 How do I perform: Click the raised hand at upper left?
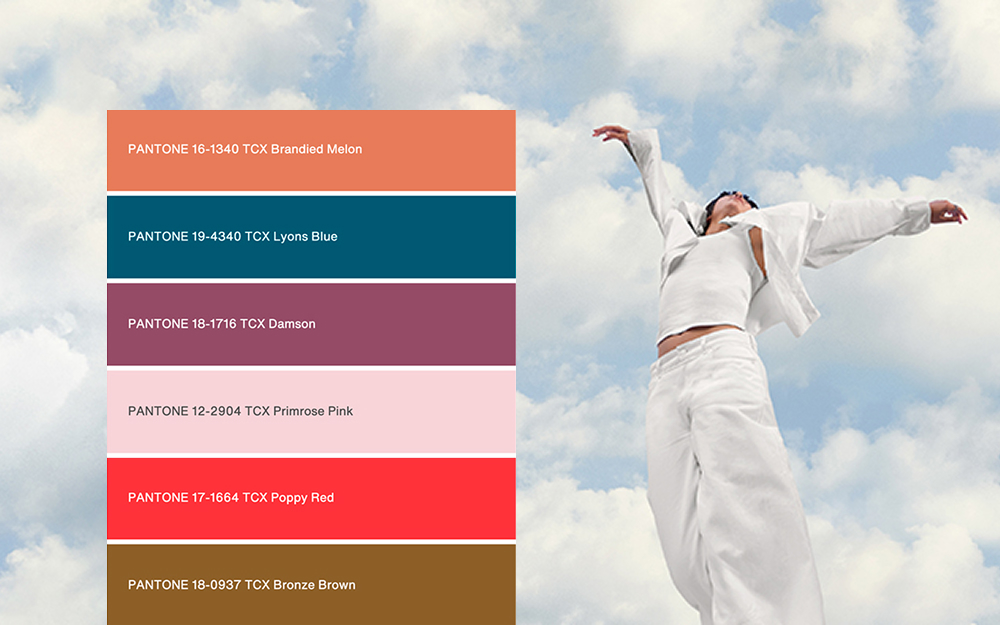(x=608, y=132)
